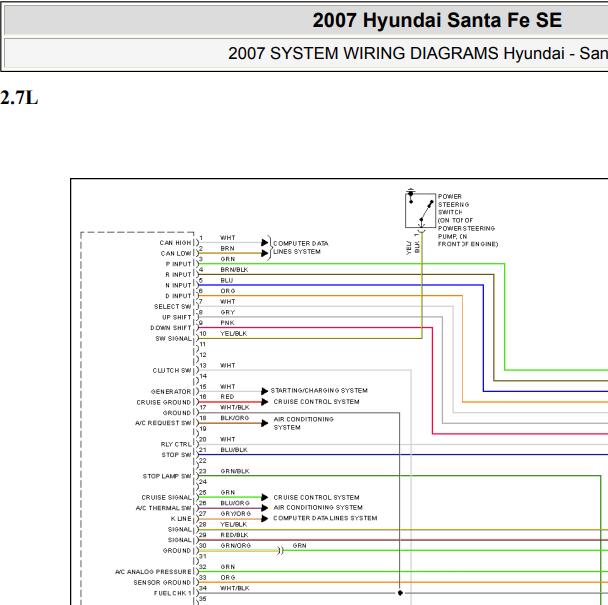Click the splice dot on the pin 34 wire

click(x=400, y=593)
